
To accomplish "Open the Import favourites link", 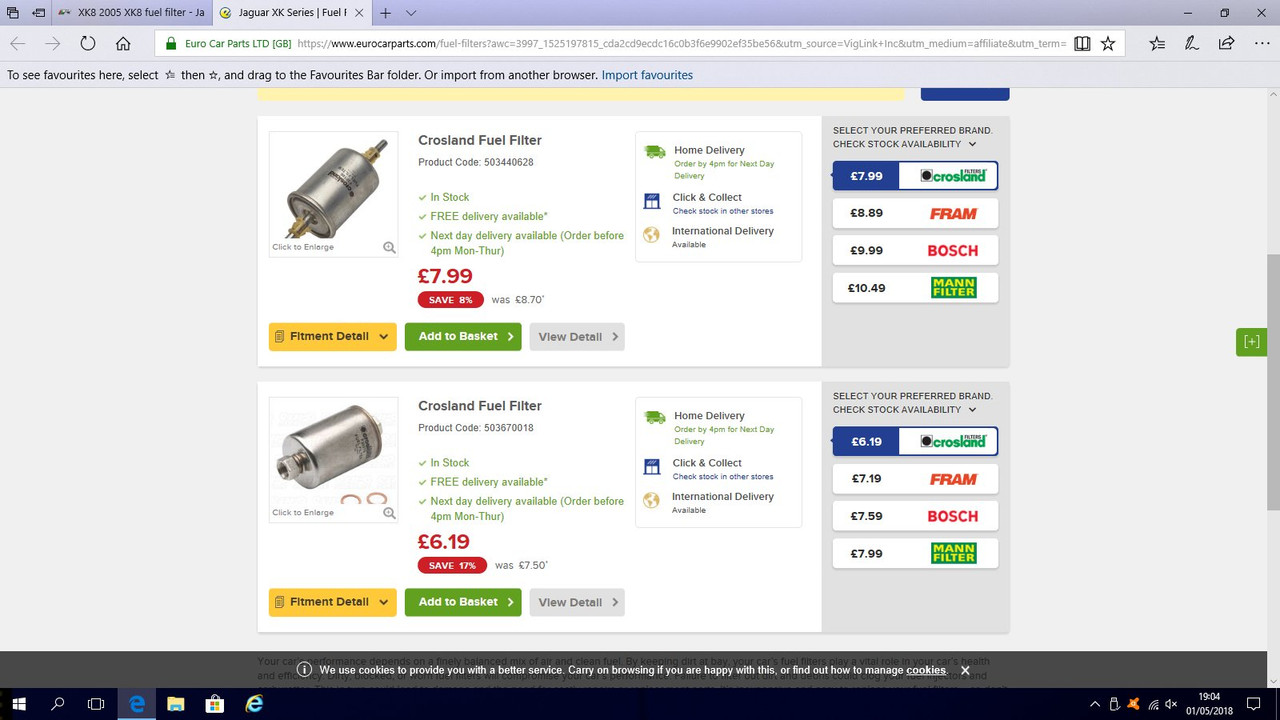I will [646, 74].
